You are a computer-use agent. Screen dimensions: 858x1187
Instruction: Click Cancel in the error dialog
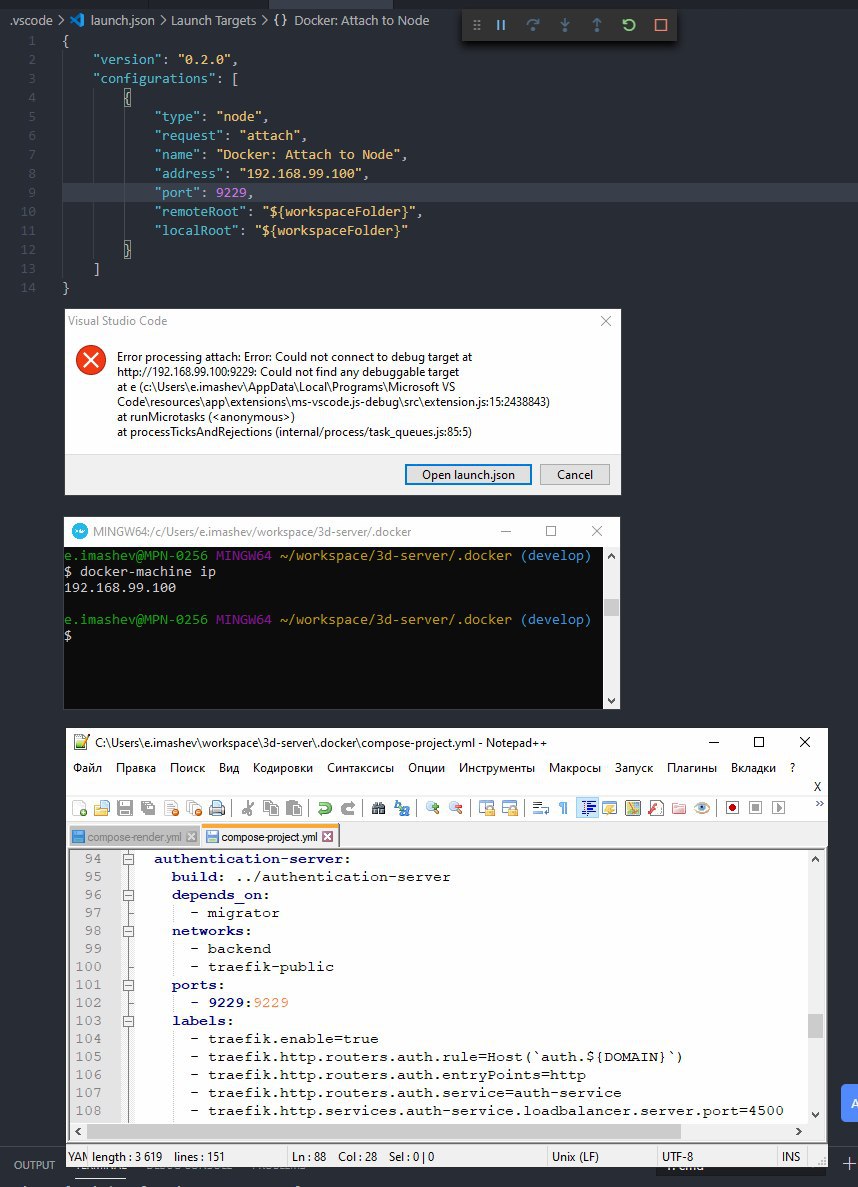click(x=575, y=475)
